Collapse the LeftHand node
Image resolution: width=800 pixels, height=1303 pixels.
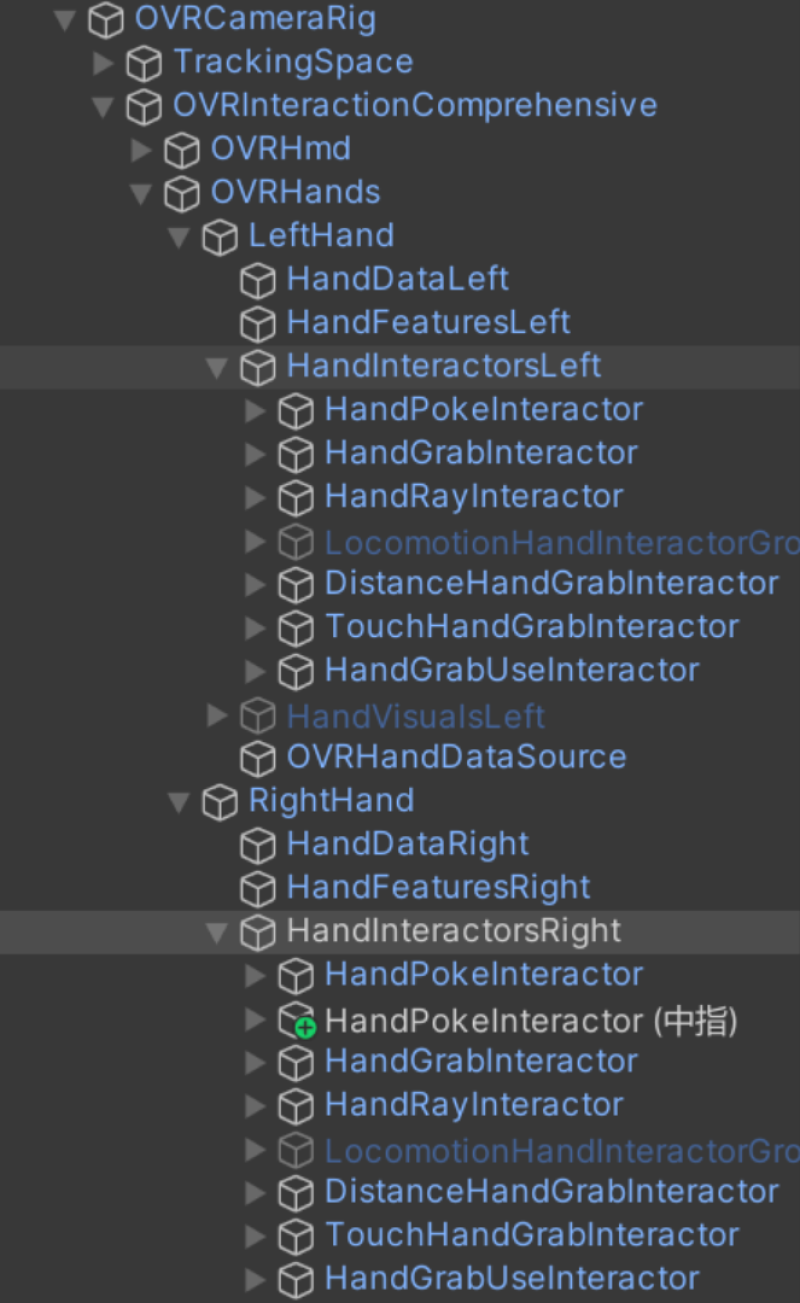179,237
